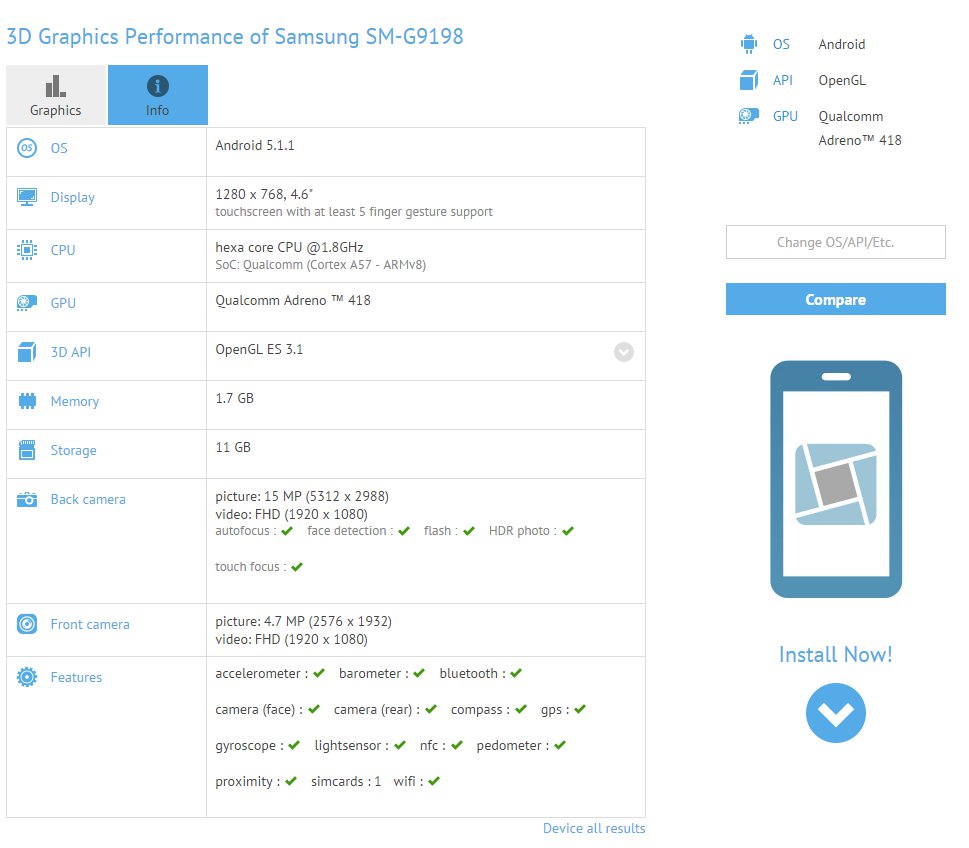This screenshot has width=969, height=848.
Task: Click the accelerometer checkmark
Action: [x=319, y=673]
